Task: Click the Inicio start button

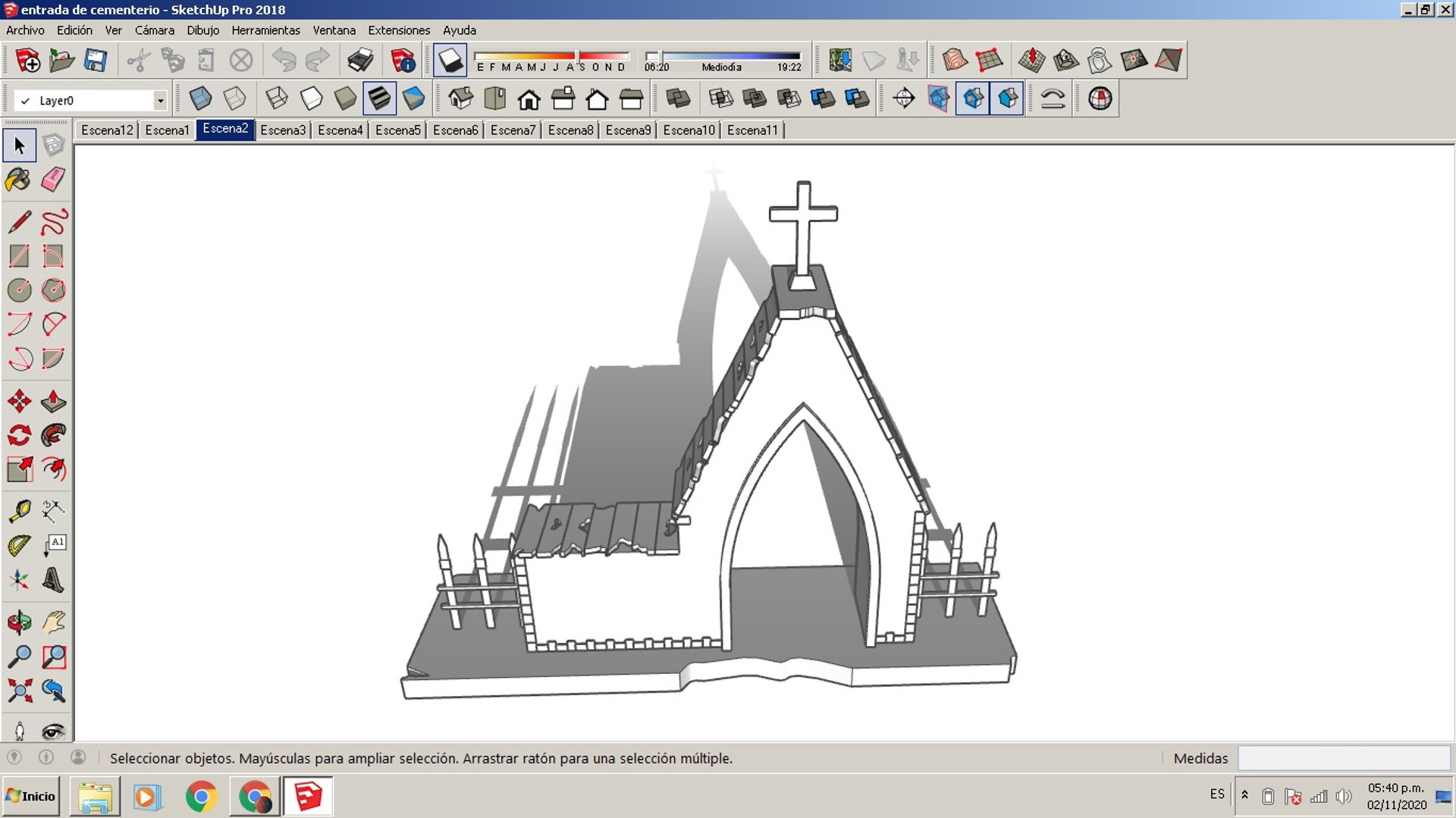Action: 31,796
